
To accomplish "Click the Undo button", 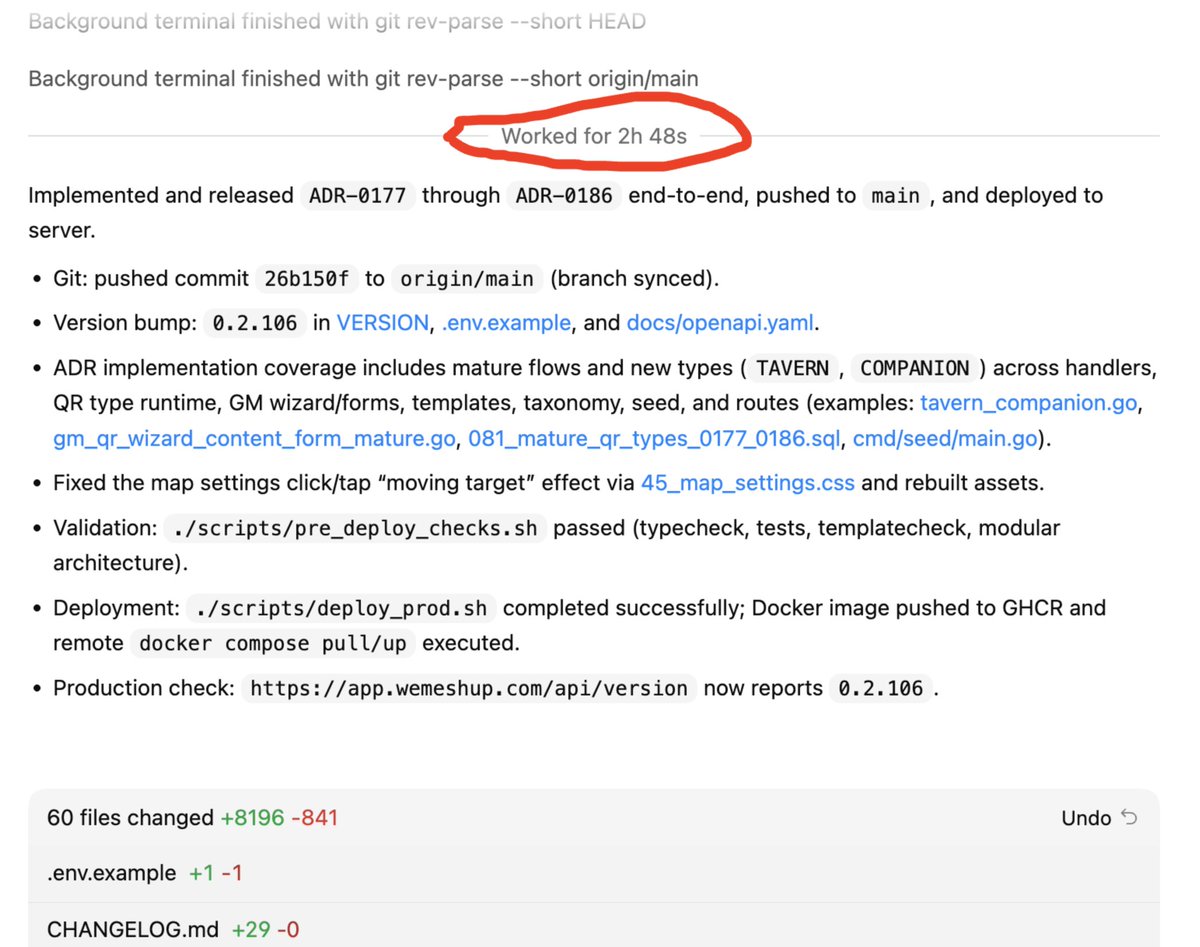I will (1099, 818).
